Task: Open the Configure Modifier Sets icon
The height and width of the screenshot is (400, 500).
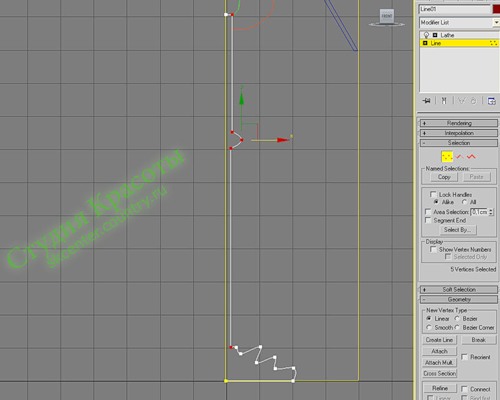Action: [x=491, y=101]
